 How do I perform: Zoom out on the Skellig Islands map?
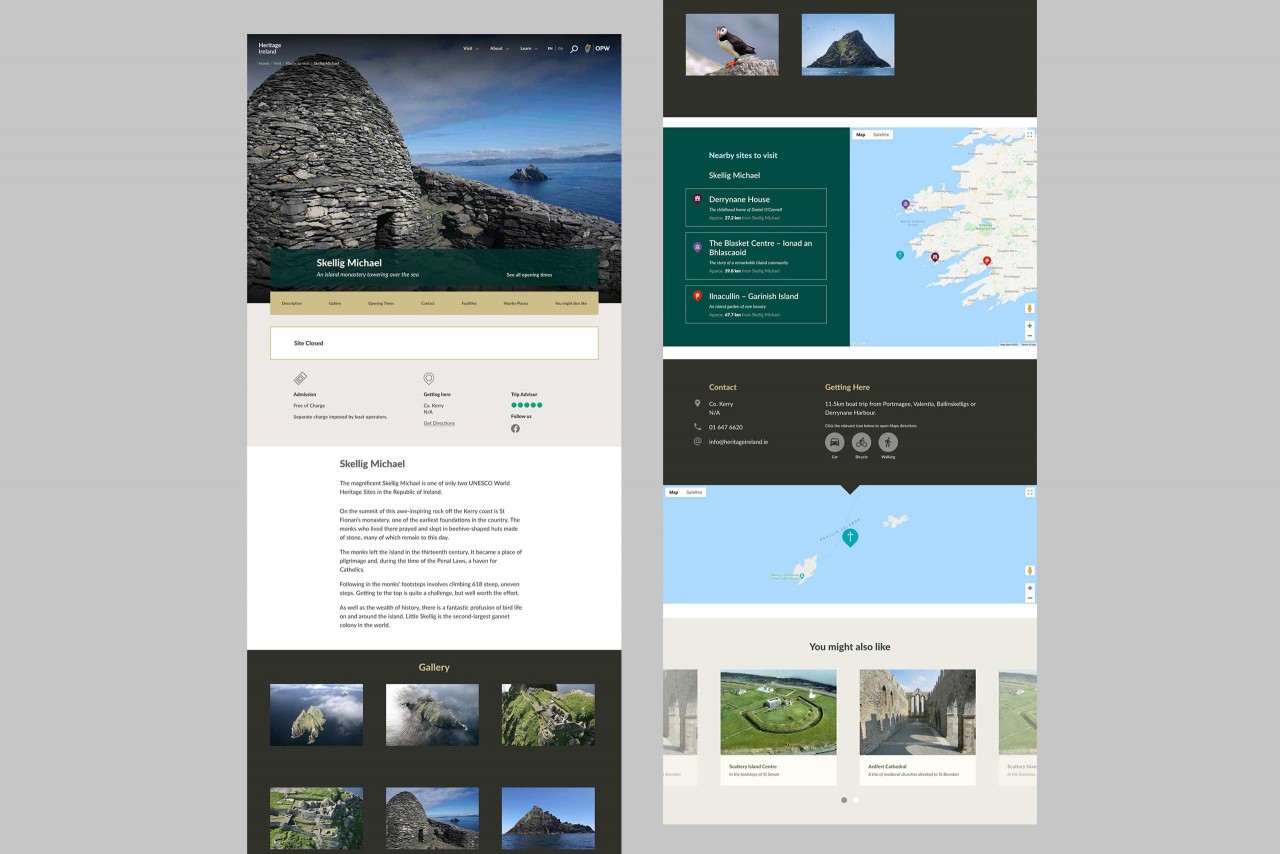coord(1030,598)
